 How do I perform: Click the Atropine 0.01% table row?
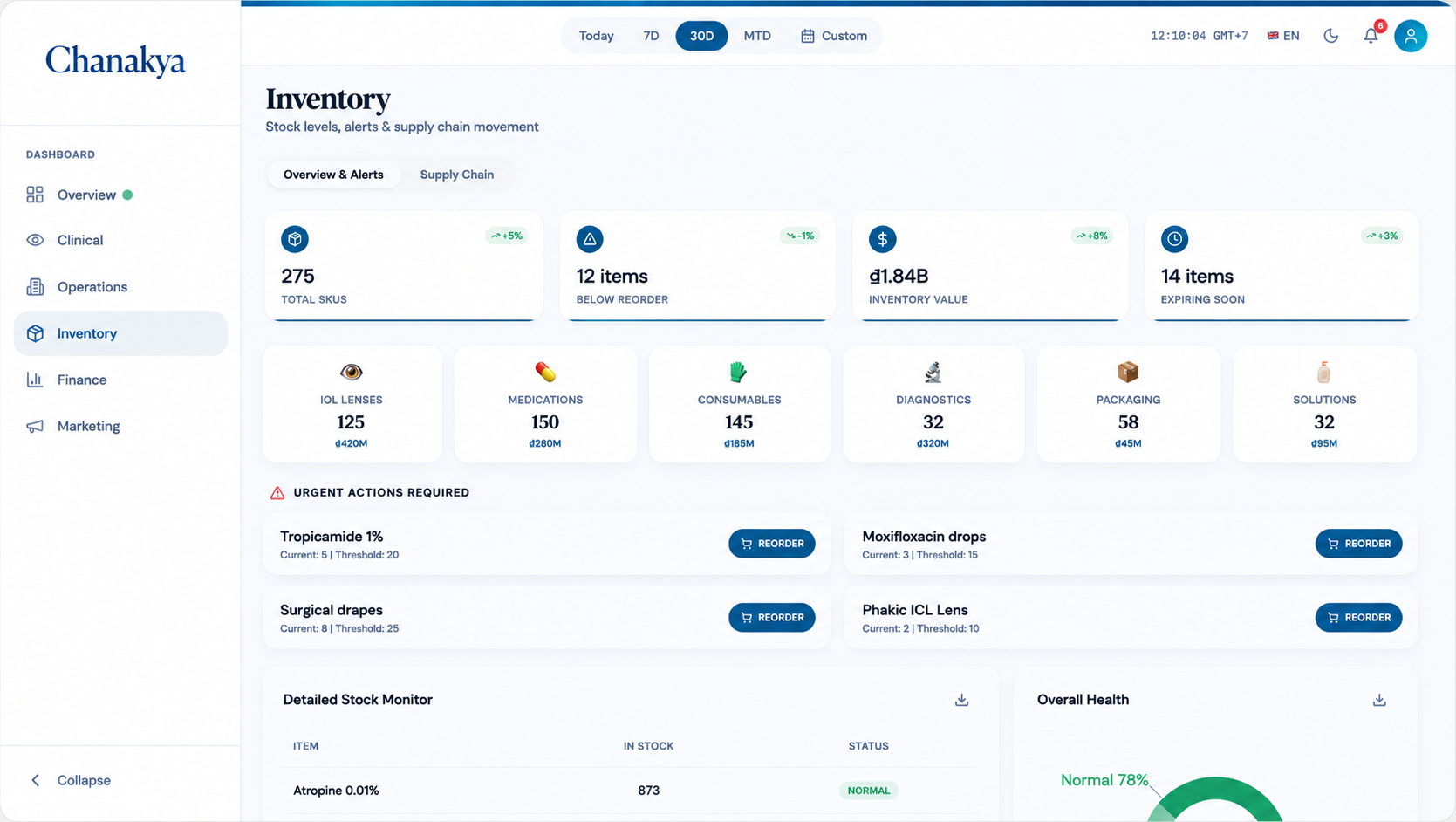[629, 791]
